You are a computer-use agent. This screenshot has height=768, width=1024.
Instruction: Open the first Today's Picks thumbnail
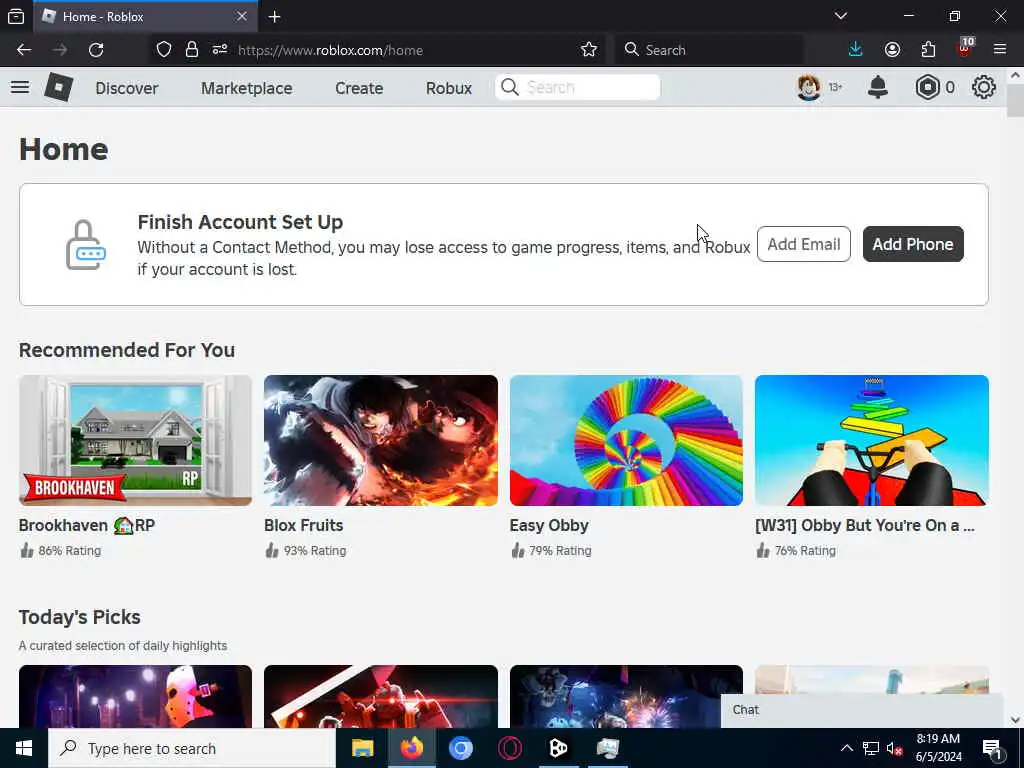tap(135, 696)
